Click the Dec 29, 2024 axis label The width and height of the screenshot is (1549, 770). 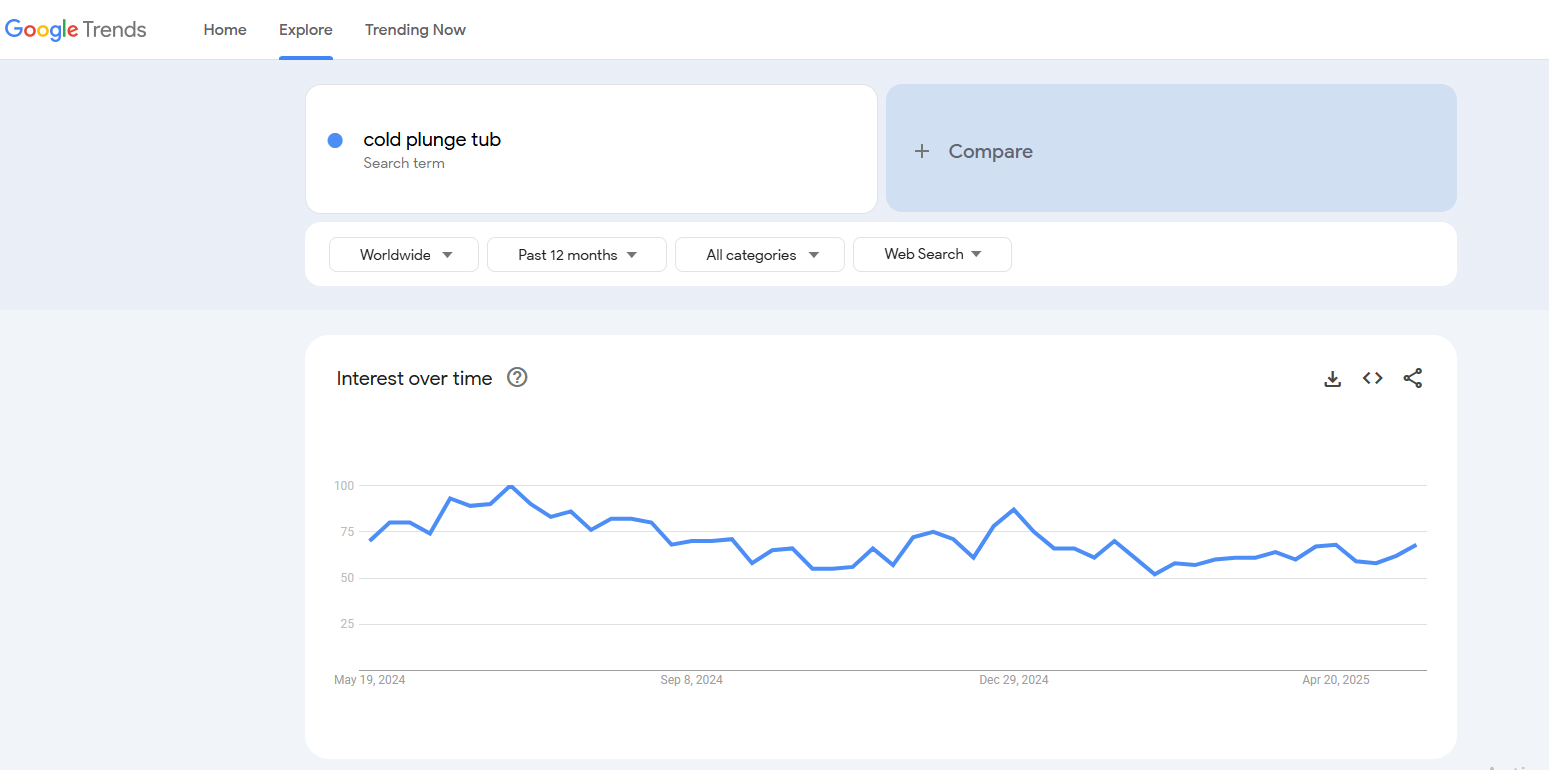(1014, 680)
